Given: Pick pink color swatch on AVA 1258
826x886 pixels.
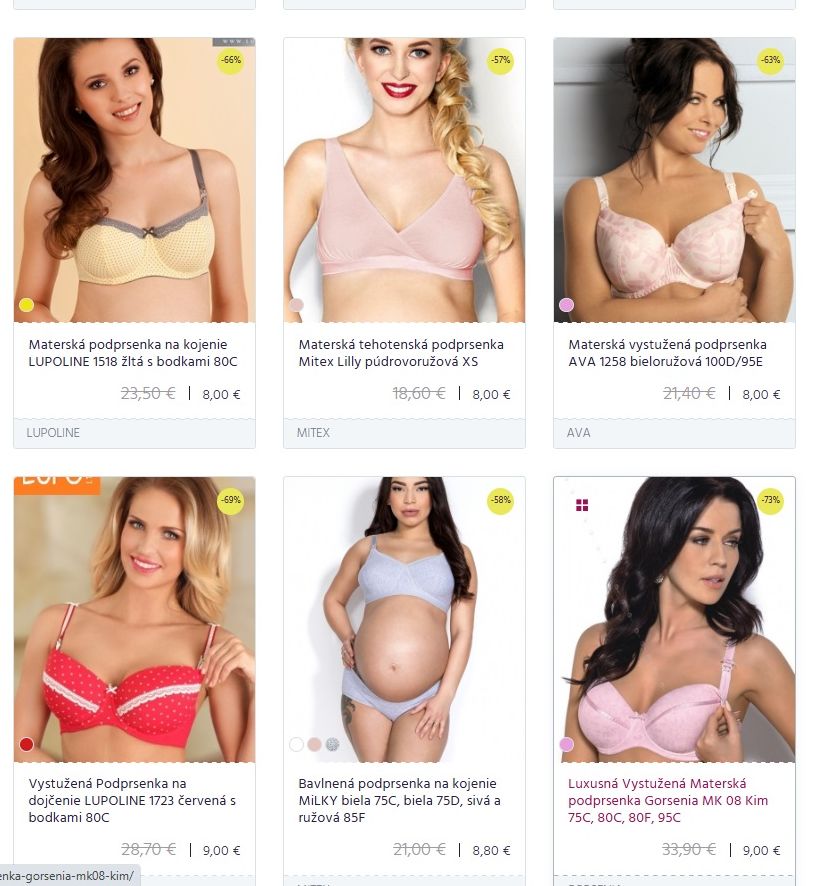Looking at the screenshot, I should click(x=567, y=305).
